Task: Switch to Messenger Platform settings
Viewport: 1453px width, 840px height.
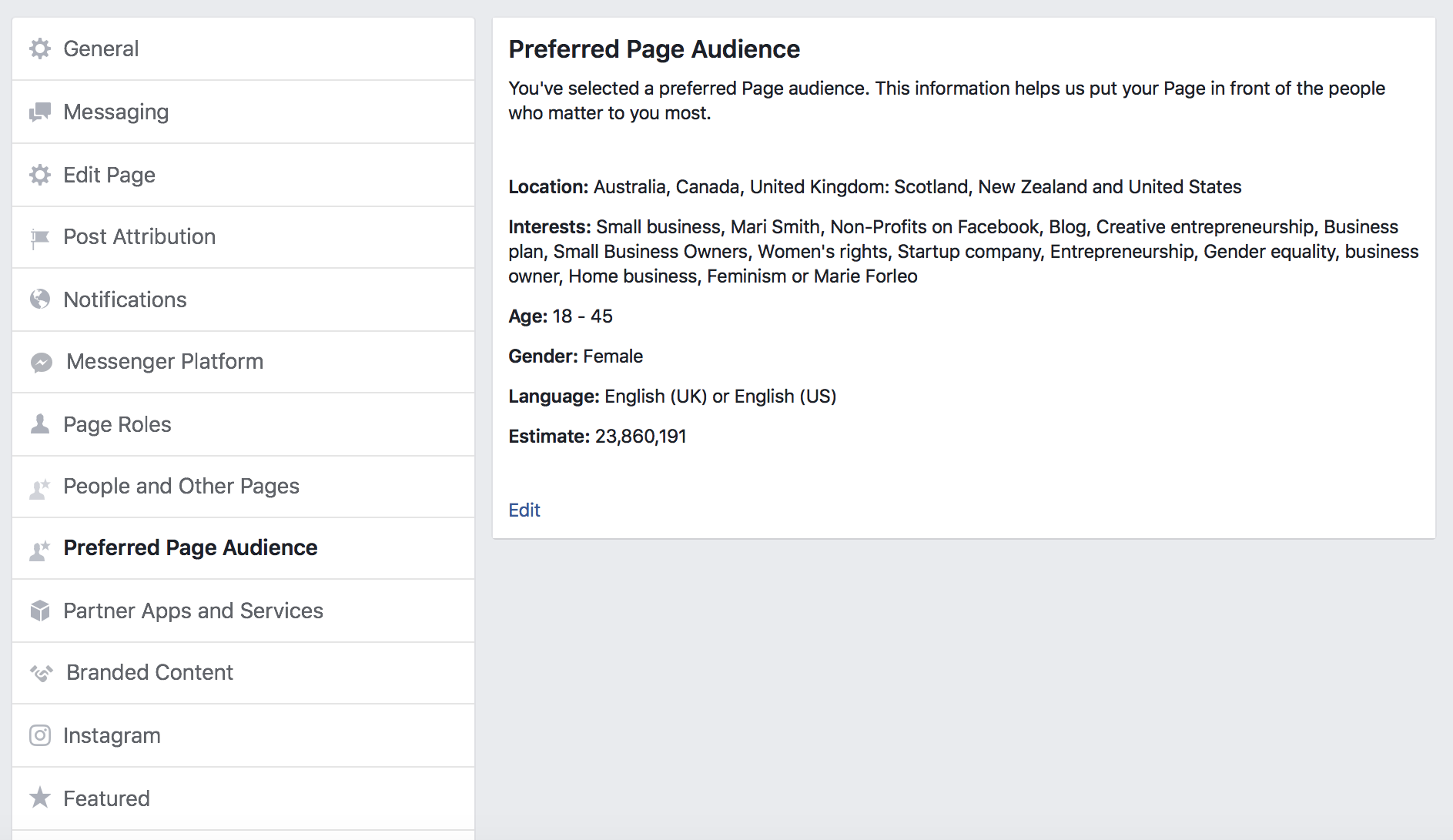Action: 243,362
